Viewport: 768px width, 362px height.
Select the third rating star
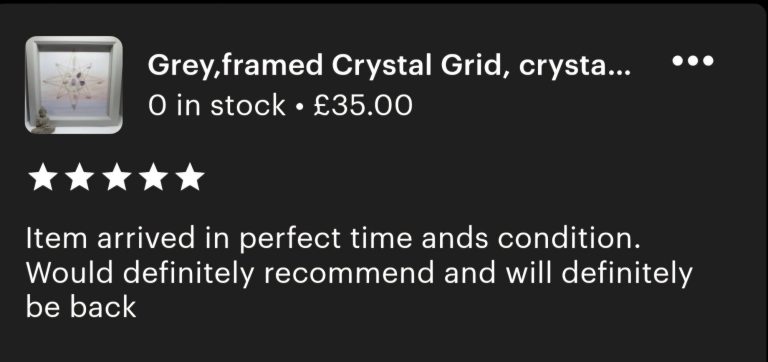tap(117, 177)
